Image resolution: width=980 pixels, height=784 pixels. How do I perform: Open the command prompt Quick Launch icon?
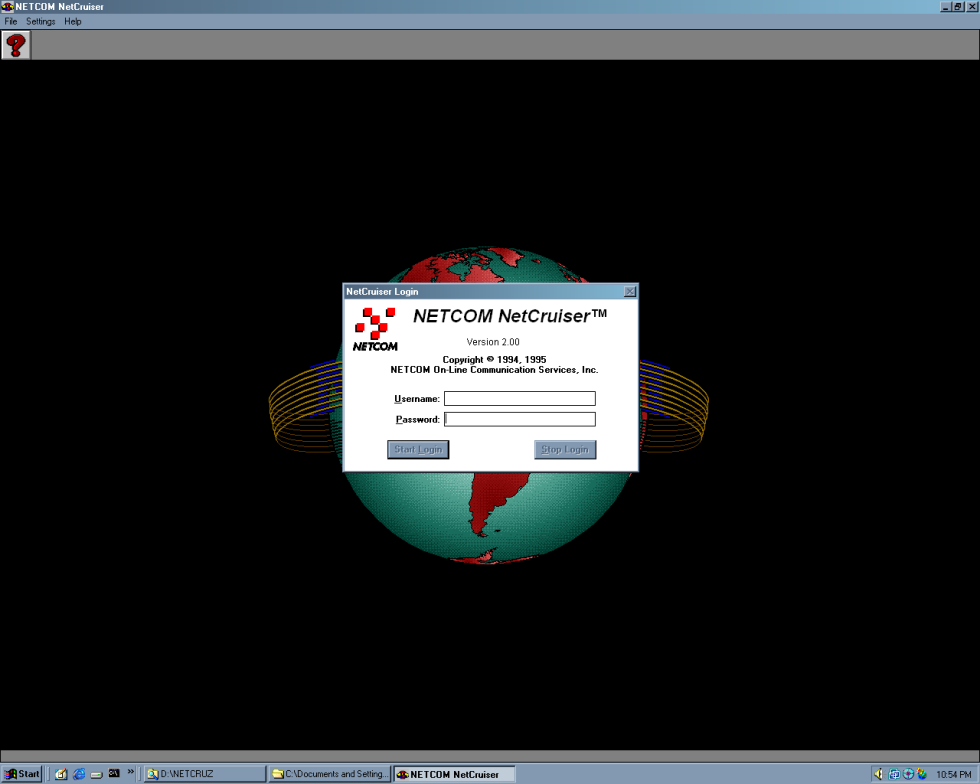[114, 774]
